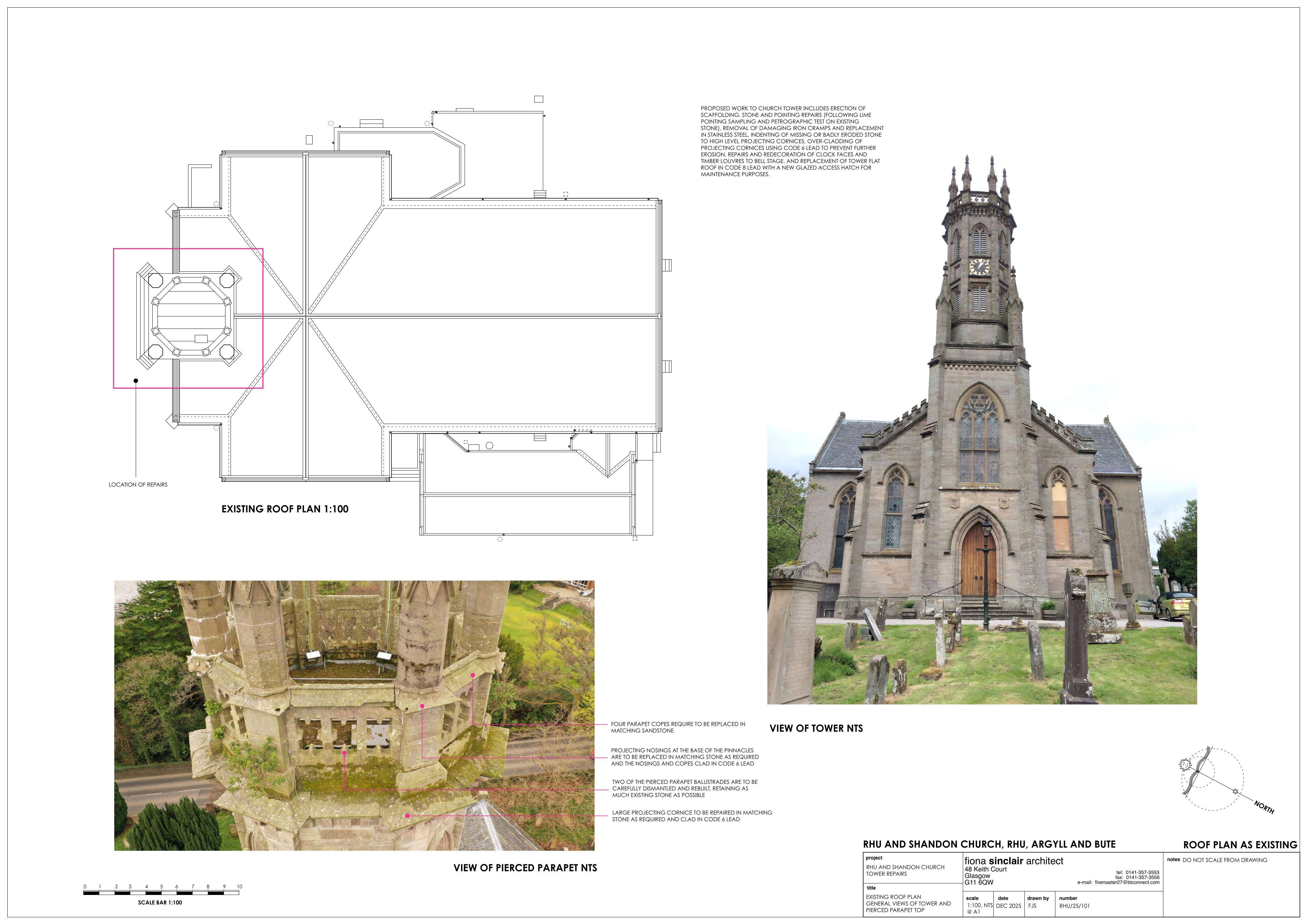Viewport: 1308px width, 924px height.
Task: Click the proposed work description paragraph
Action: pos(792,141)
